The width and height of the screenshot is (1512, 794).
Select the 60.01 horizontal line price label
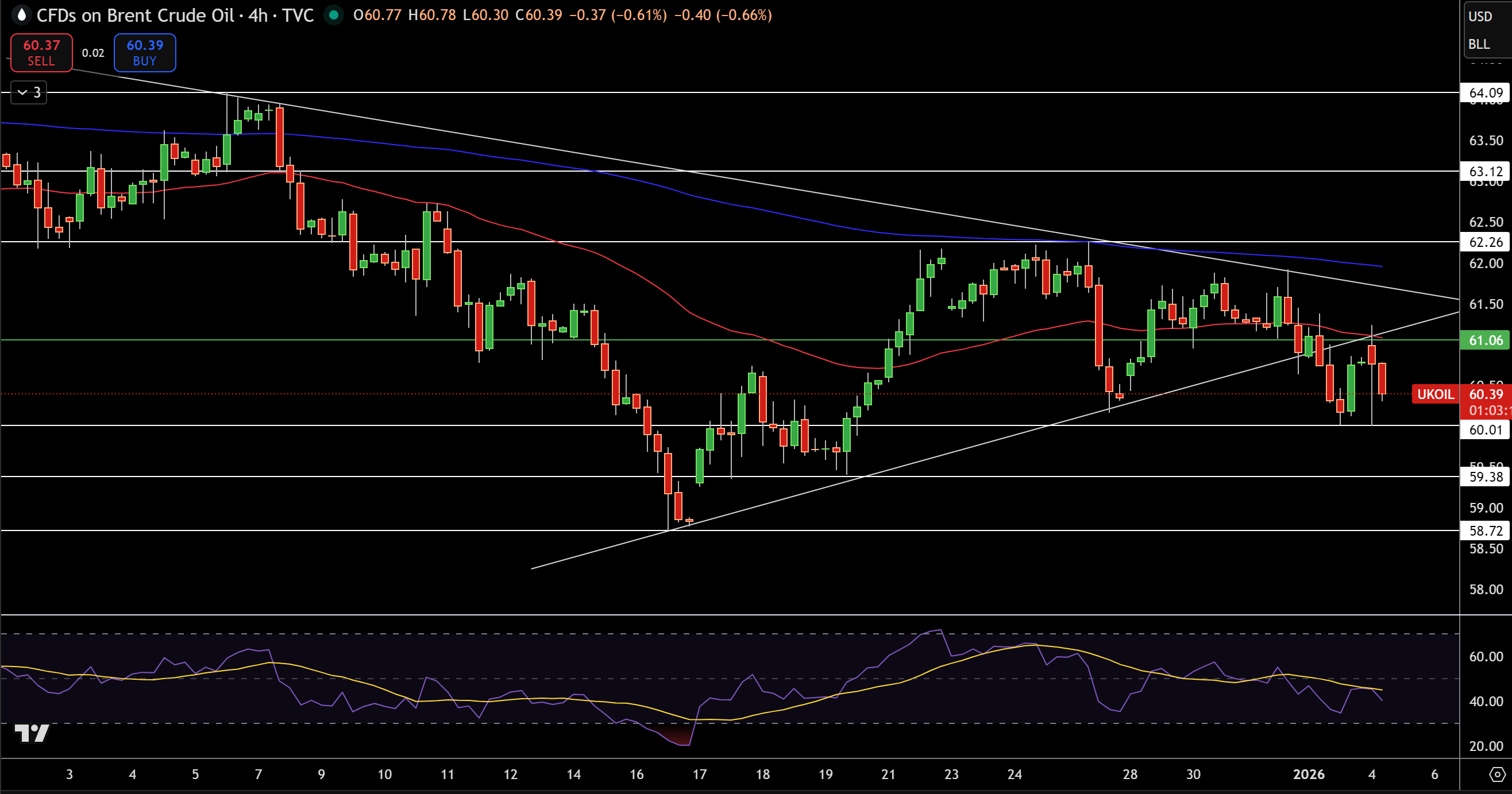[x=1486, y=429]
